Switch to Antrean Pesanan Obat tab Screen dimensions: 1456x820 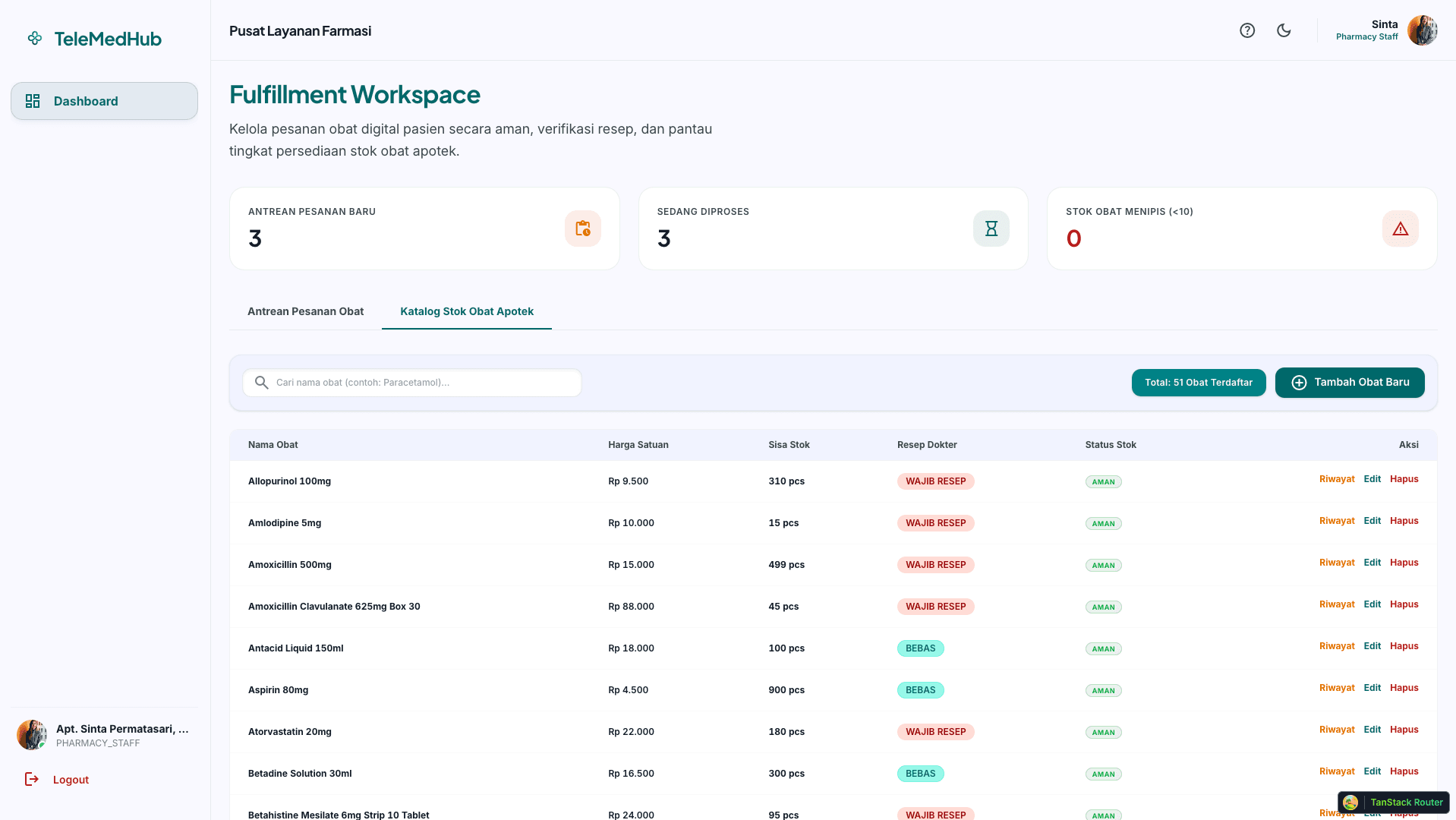tap(305, 311)
